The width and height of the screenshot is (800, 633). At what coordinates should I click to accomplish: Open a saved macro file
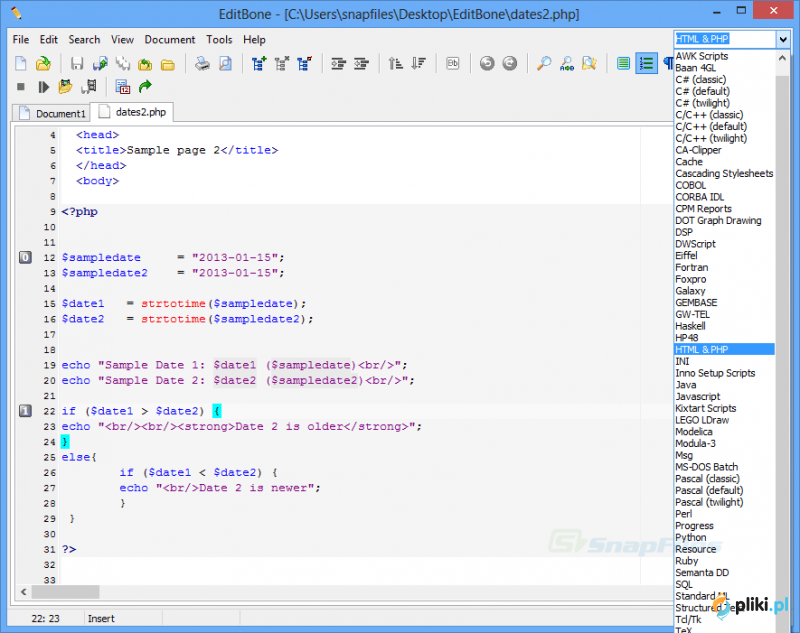[x=66, y=87]
